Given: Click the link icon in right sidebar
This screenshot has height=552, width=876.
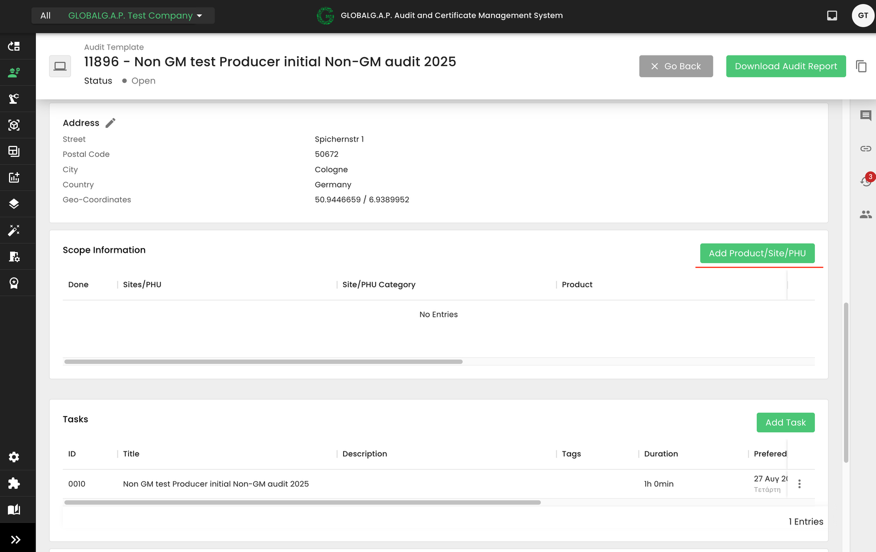Looking at the screenshot, I should pos(865,149).
